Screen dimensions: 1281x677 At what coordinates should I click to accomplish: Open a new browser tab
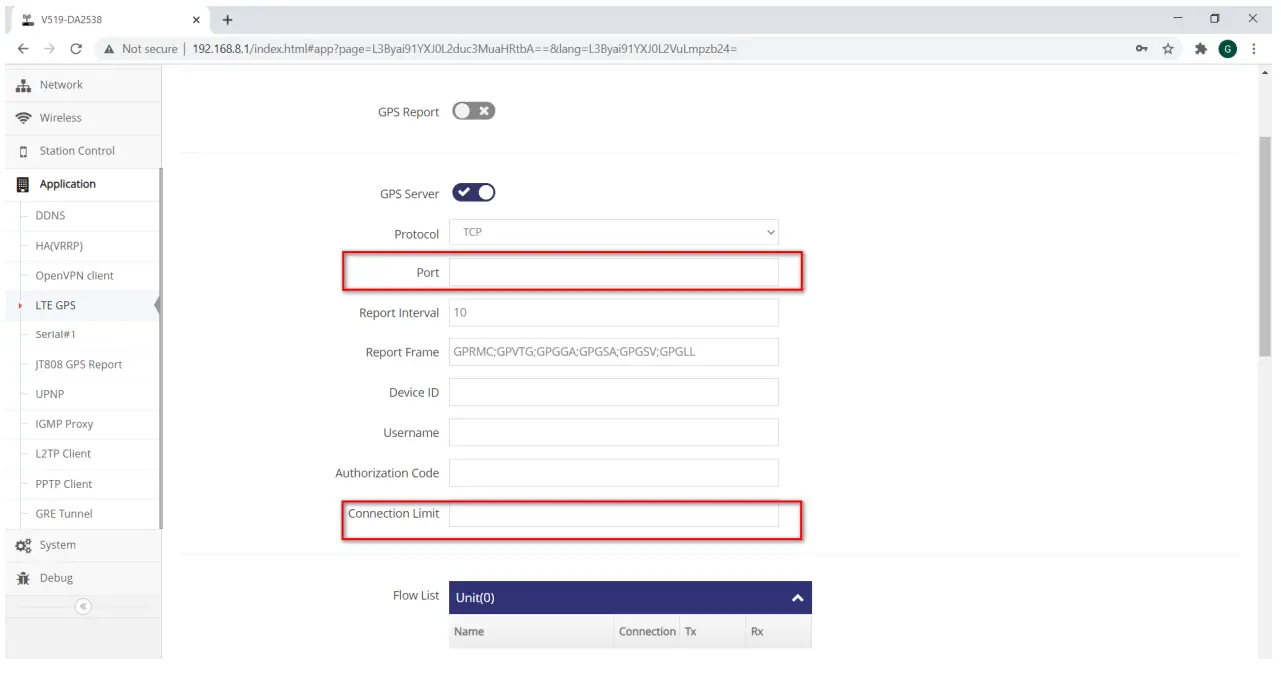tap(227, 20)
